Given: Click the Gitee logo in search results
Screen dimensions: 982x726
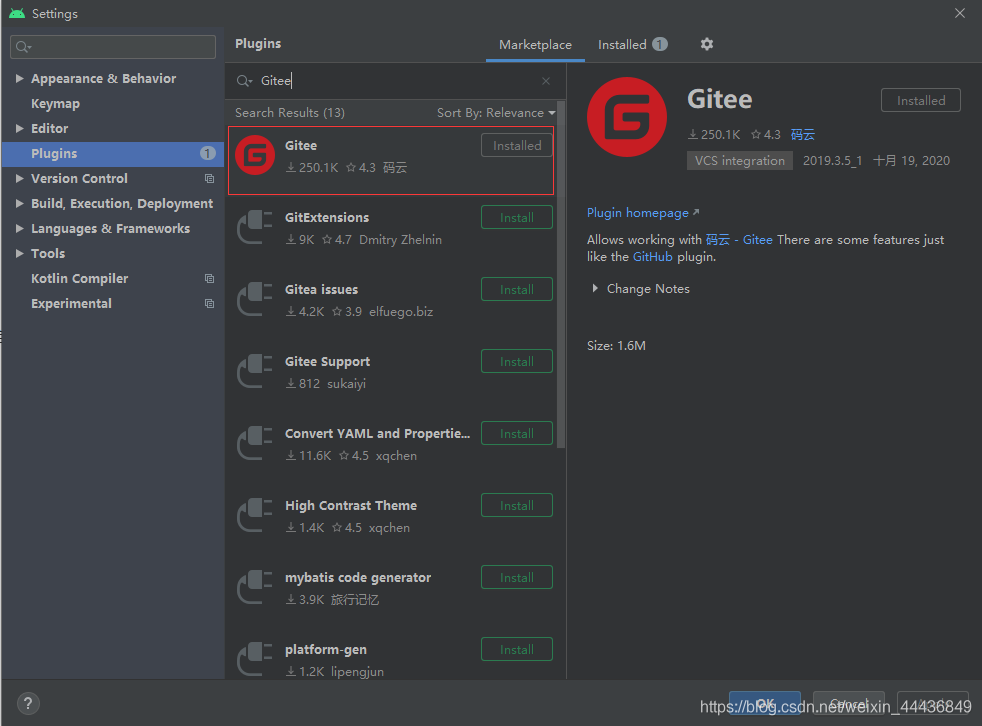Looking at the screenshot, I should click(255, 155).
